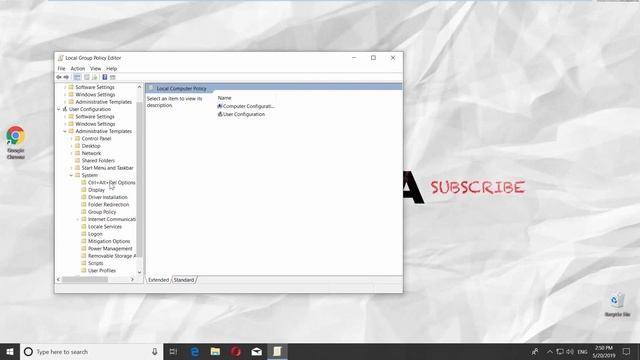Launch Opera browser from the taskbar
Screen dimensions: 640x360
pyautogui.click(x=236, y=351)
